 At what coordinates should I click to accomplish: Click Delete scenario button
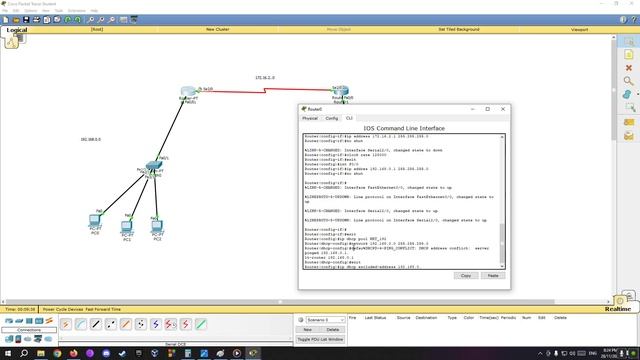coord(333,330)
